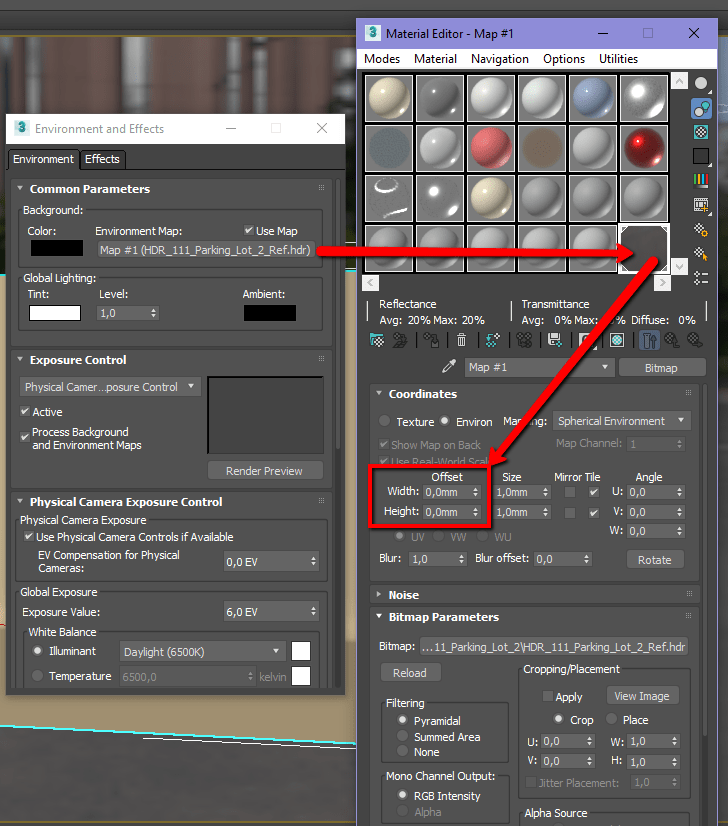The width and height of the screenshot is (728, 826).
Task: Click the Put to Library floppy icon
Action: click(x=555, y=340)
